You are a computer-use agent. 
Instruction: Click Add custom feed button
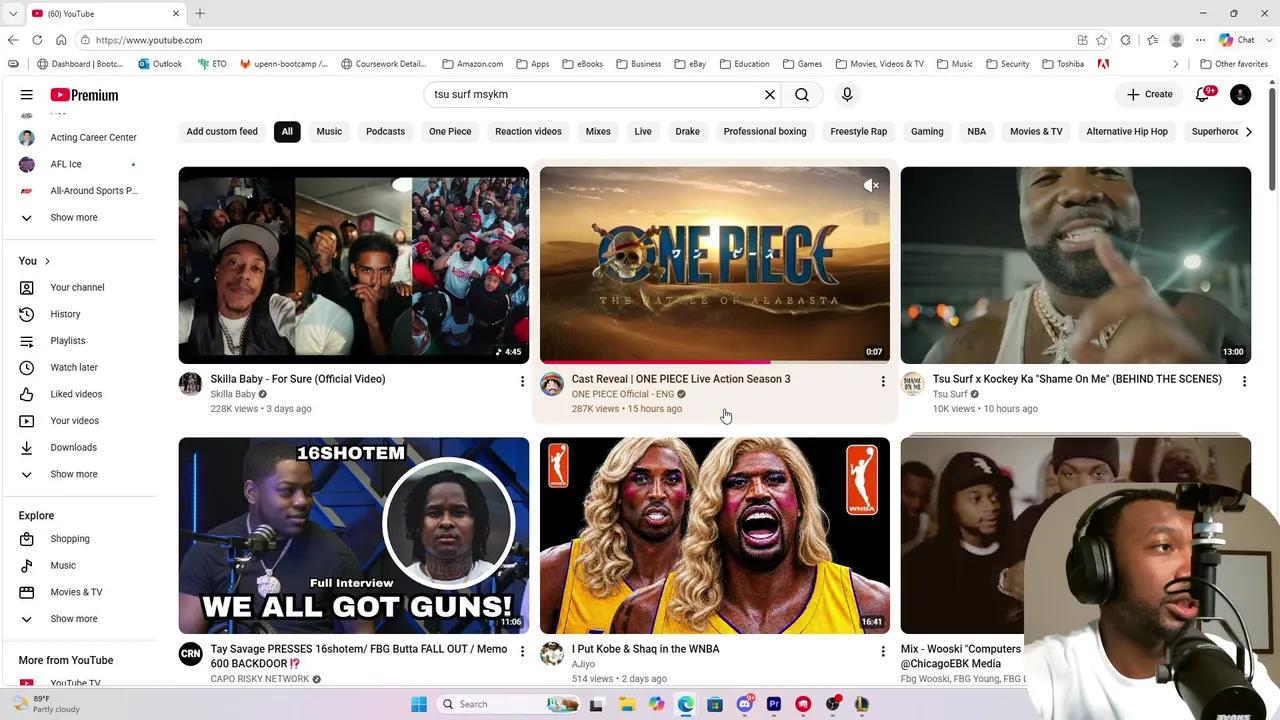tap(222, 131)
